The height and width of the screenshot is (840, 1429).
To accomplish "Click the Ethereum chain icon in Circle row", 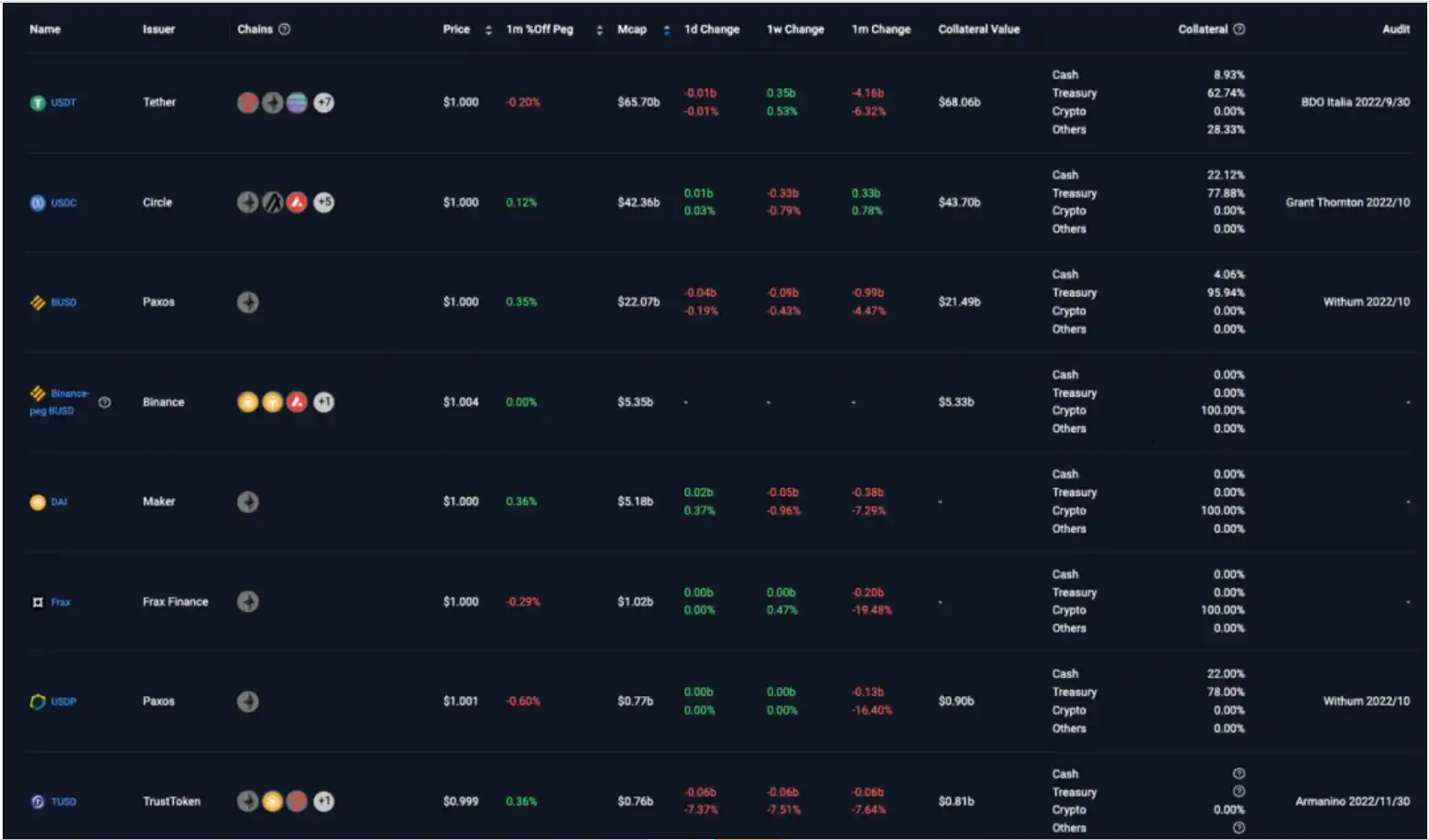I will tap(247, 202).
